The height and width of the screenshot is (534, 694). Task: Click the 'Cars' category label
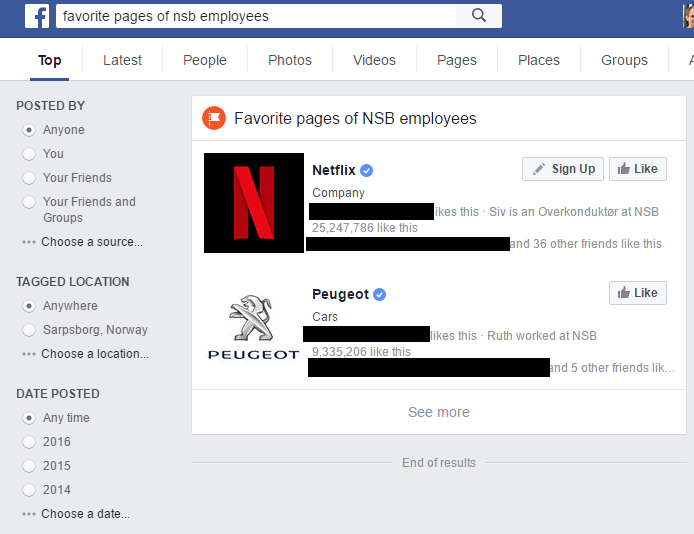point(325,317)
